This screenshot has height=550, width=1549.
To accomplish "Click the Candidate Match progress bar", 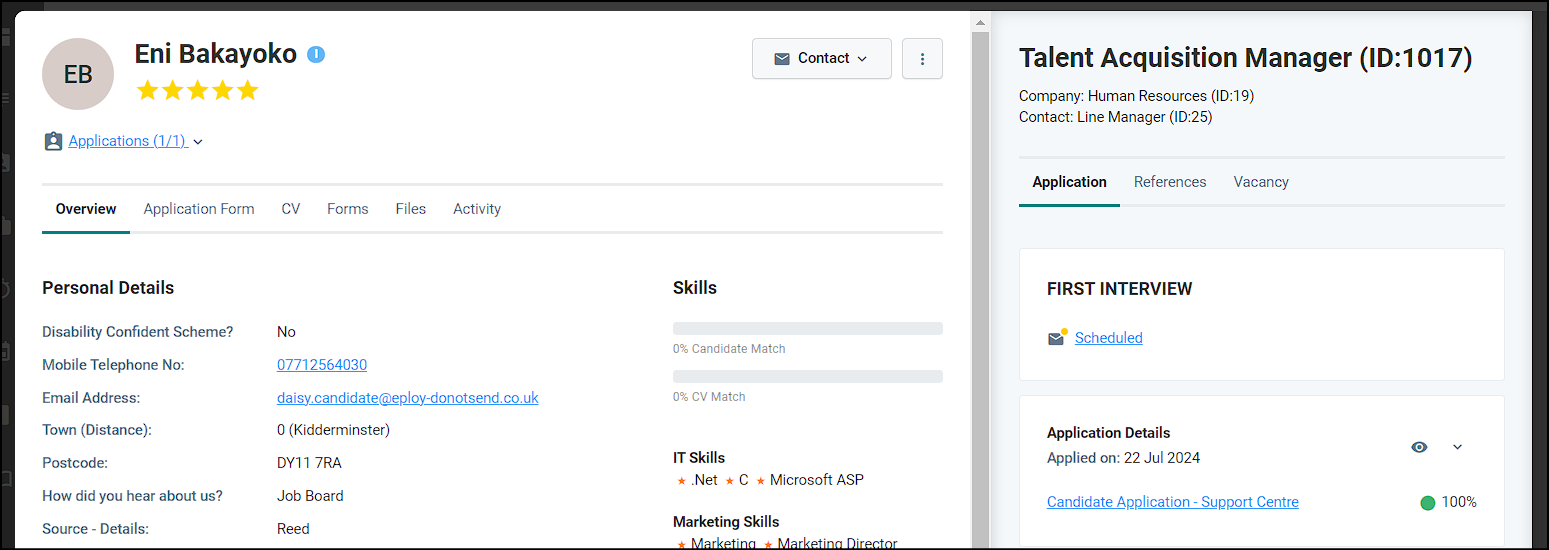I will tap(808, 328).
